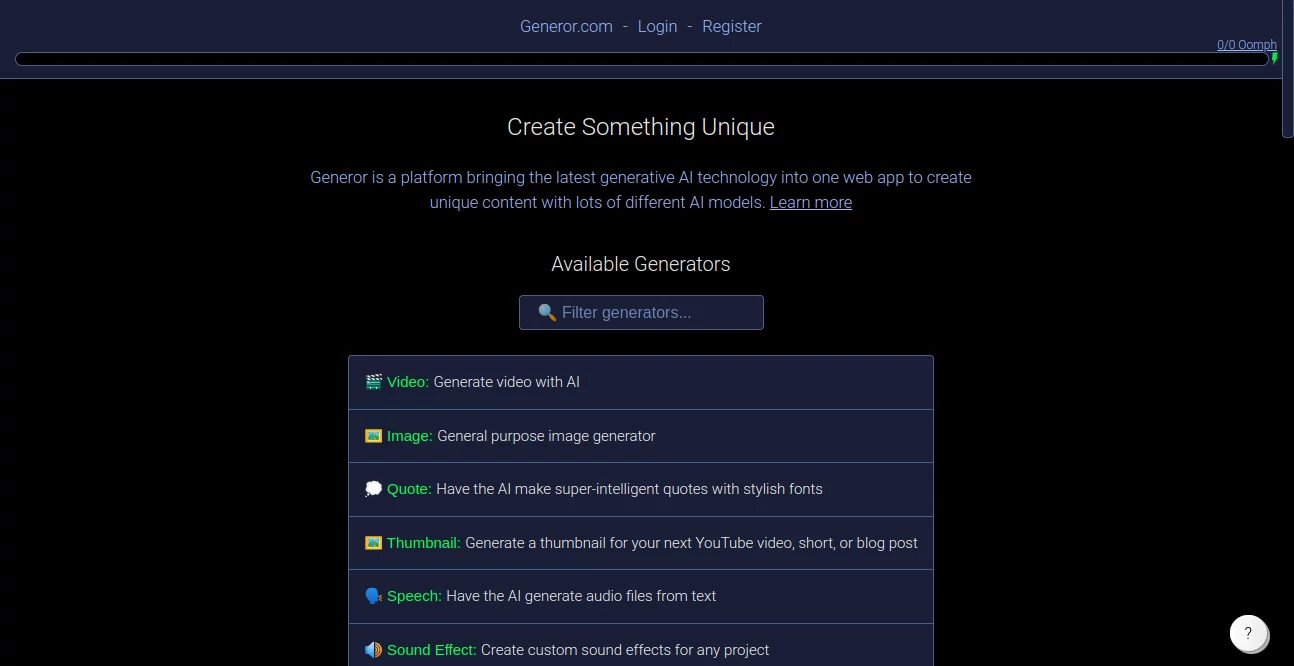
Task: Select the Login navigation item
Action: 657,26
